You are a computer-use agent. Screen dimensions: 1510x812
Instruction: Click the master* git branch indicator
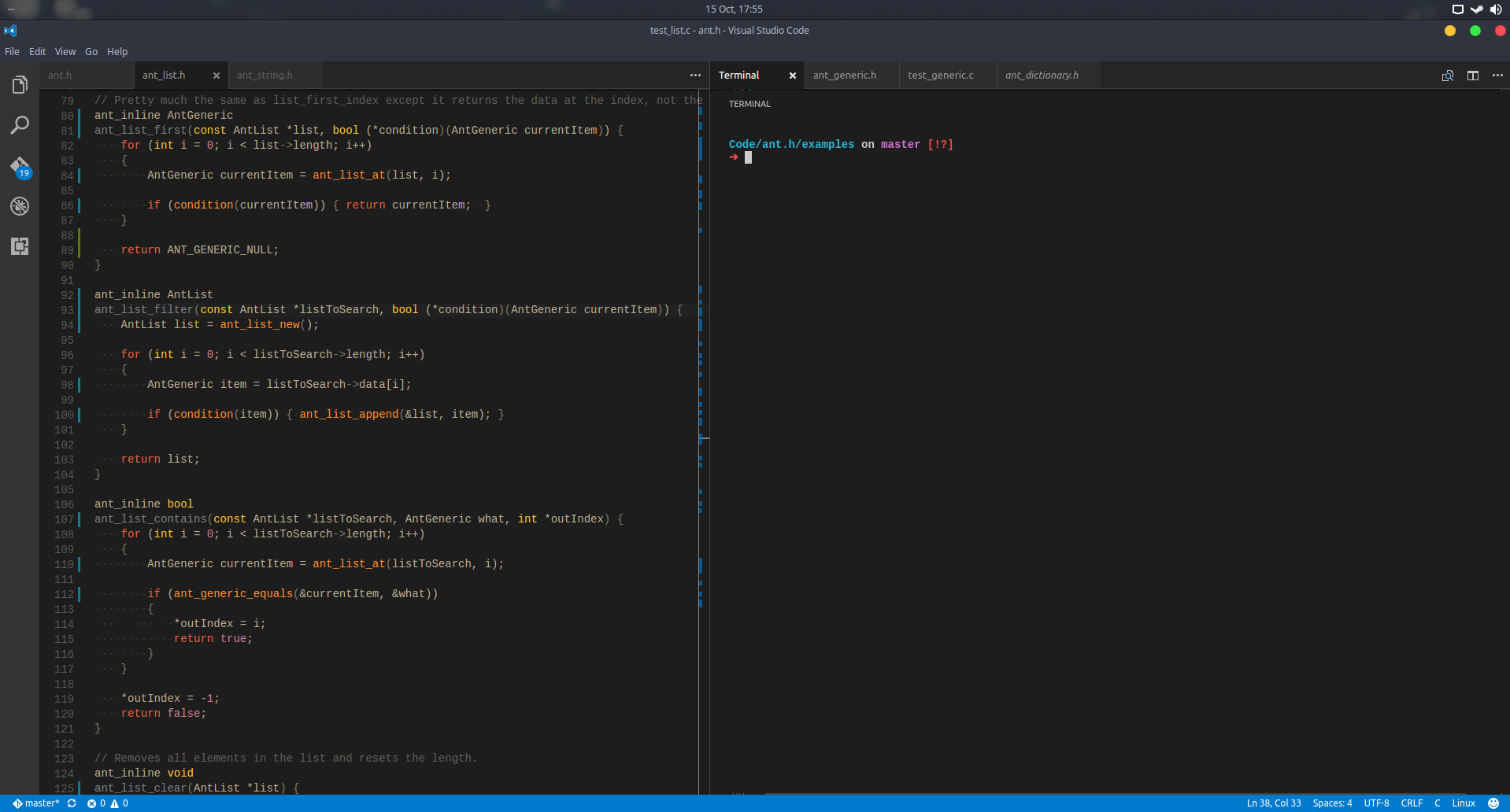coord(35,803)
